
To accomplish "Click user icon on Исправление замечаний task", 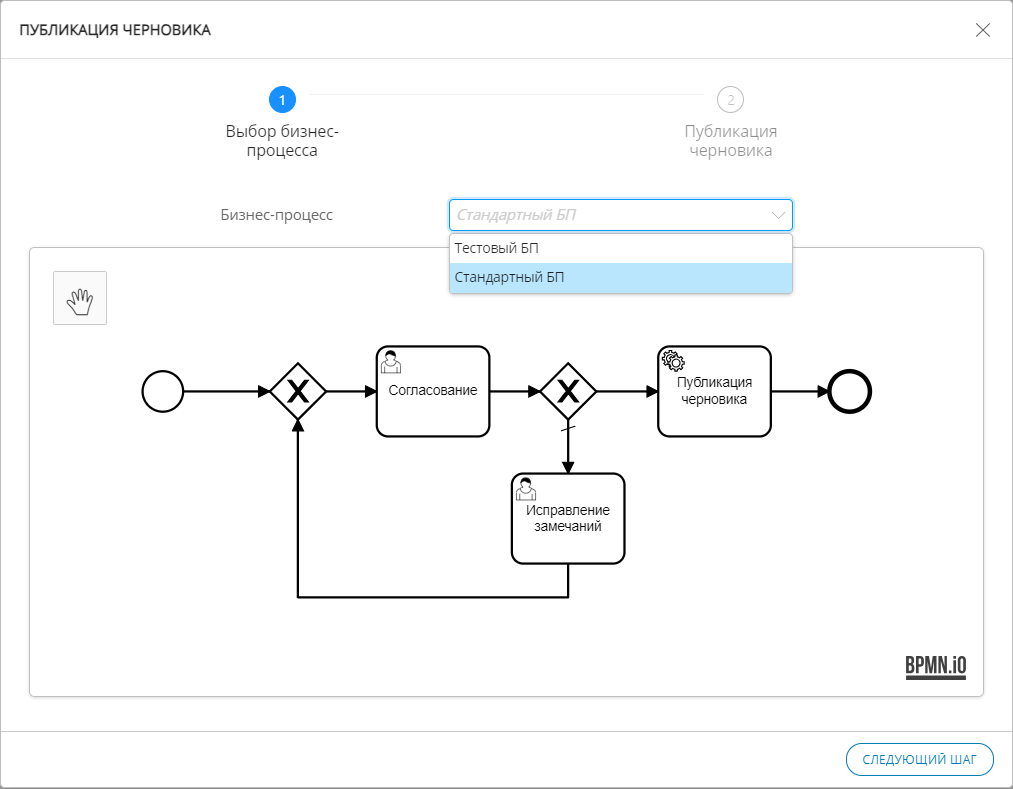I will [526, 489].
